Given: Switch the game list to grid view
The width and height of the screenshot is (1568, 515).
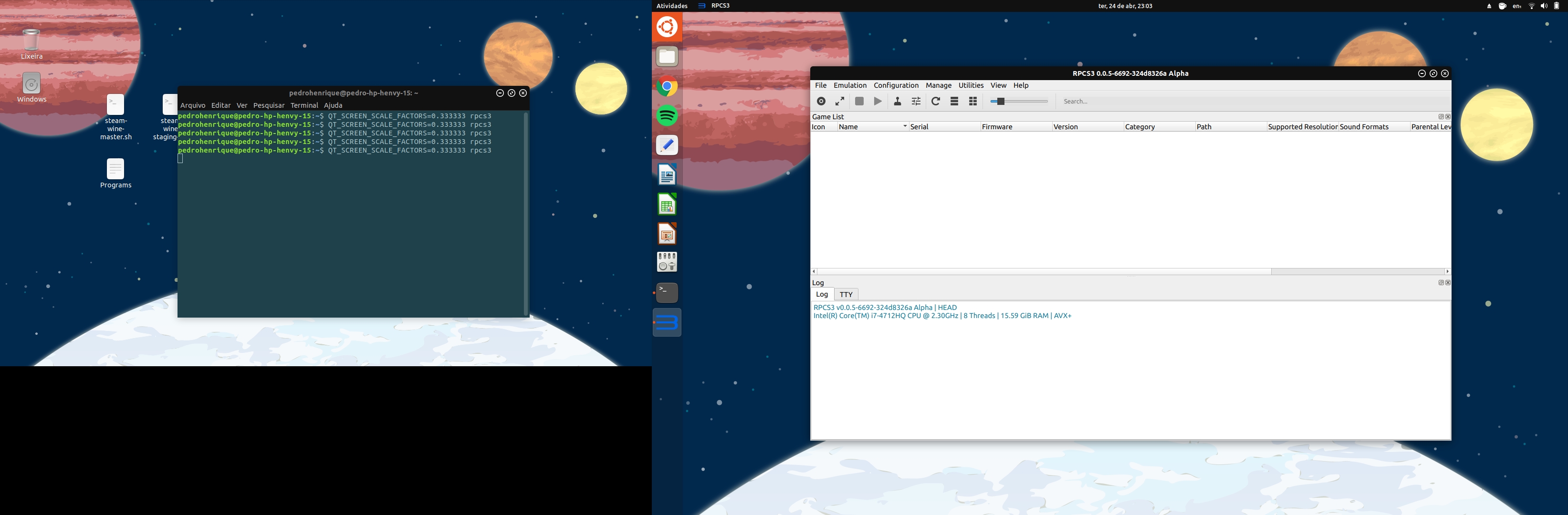Looking at the screenshot, I should (972, 102).
